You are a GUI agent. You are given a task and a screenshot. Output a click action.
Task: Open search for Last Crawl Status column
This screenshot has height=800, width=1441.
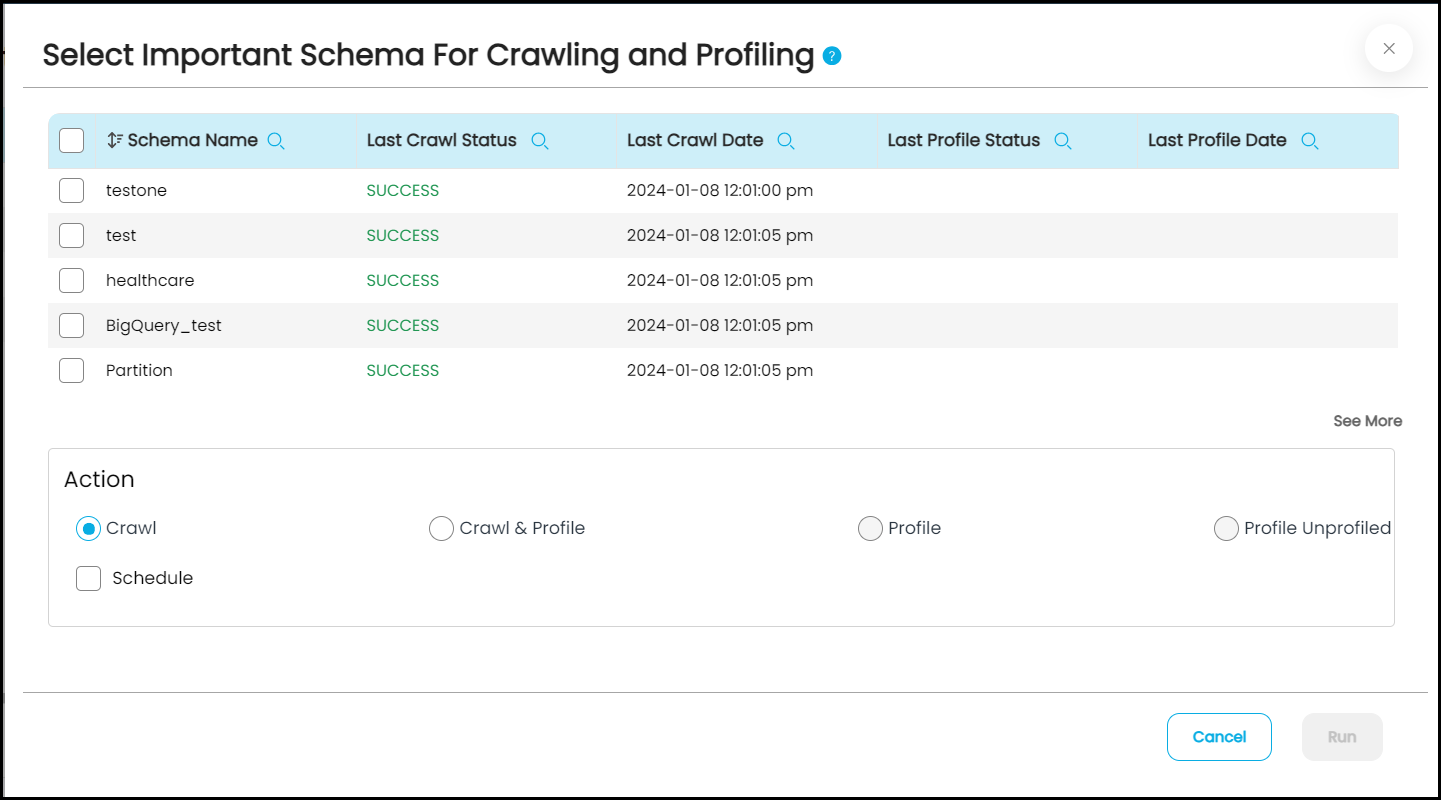[x=540, y=141]
